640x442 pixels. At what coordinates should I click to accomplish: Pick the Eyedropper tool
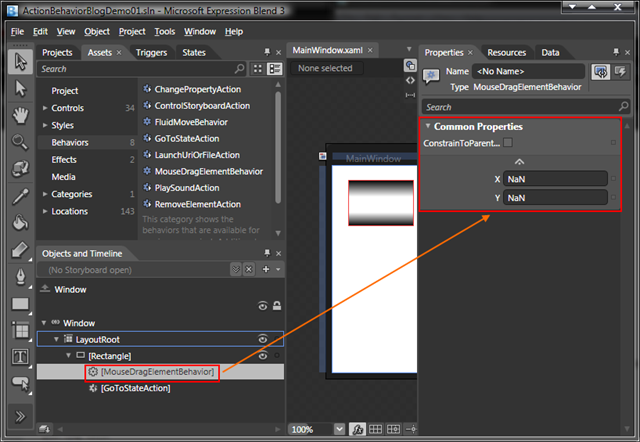(x=20, y=196)
